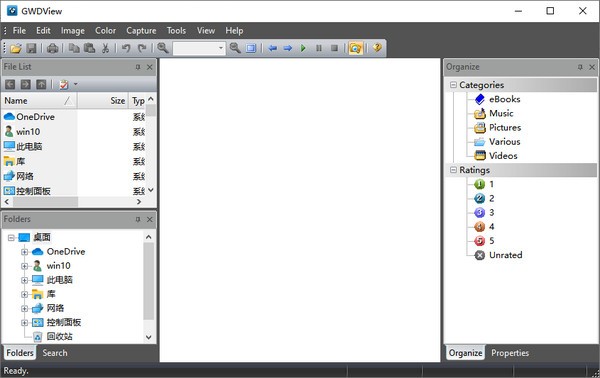Pin the Organize panel
The image size is (600, 378).
coord(580,67)
